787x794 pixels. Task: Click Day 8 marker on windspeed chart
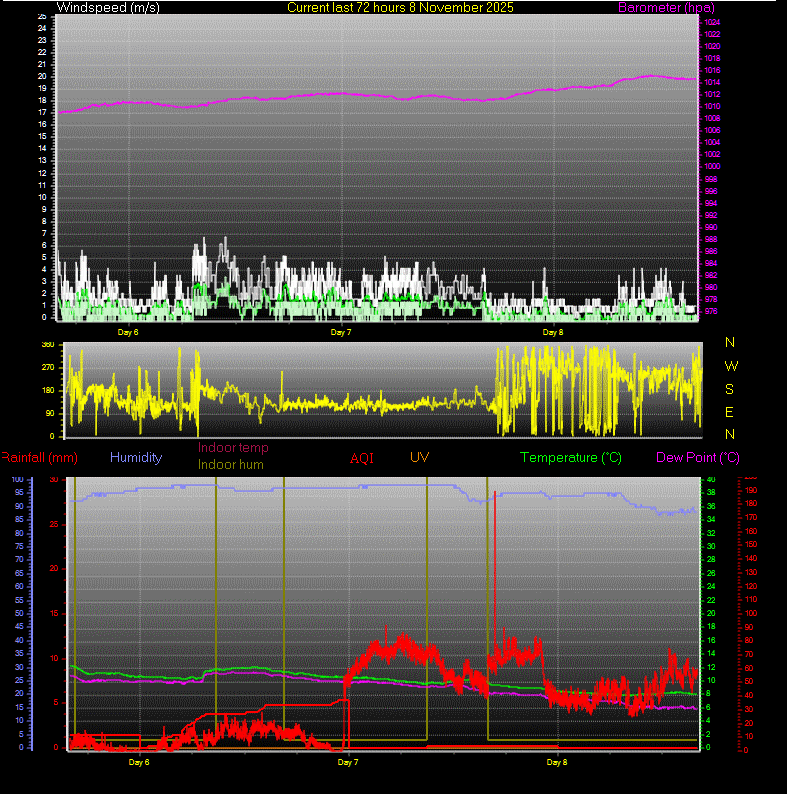click(553, 331)
